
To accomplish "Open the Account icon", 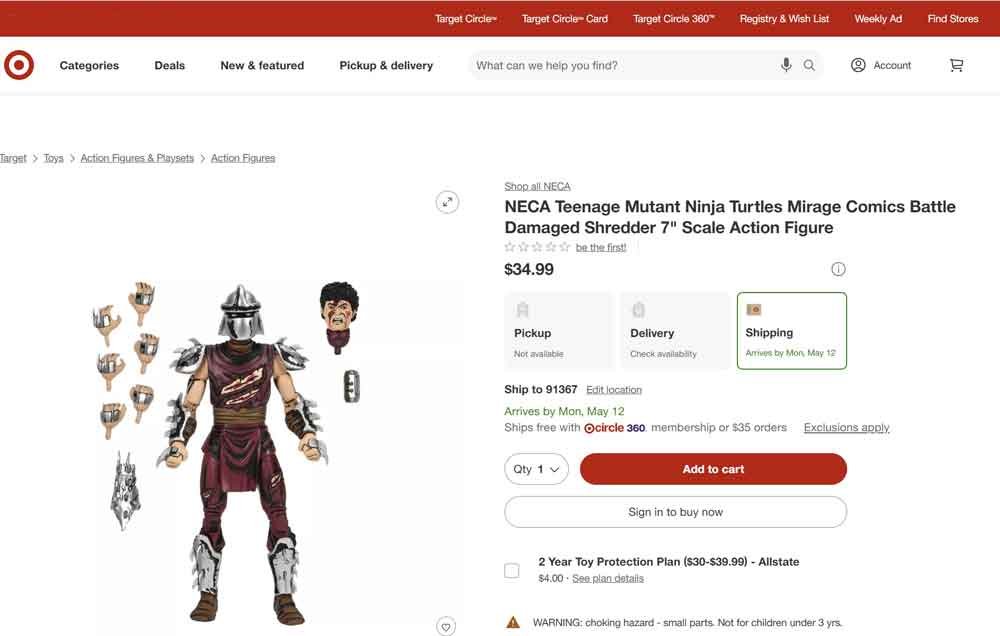I will [x=858, y=65].
